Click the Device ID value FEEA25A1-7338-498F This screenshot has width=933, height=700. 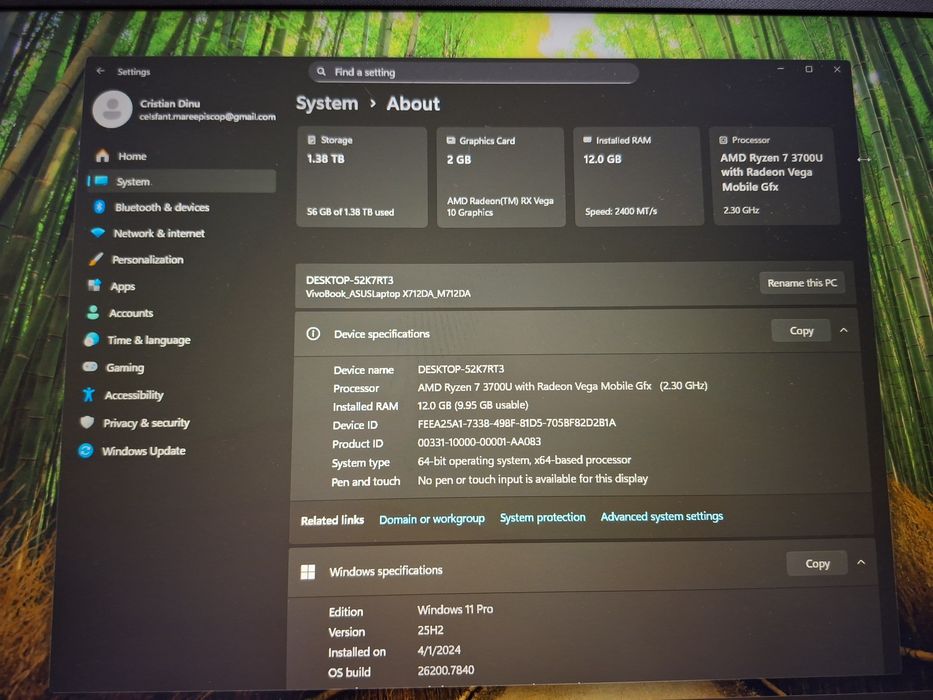pos(516,423)
